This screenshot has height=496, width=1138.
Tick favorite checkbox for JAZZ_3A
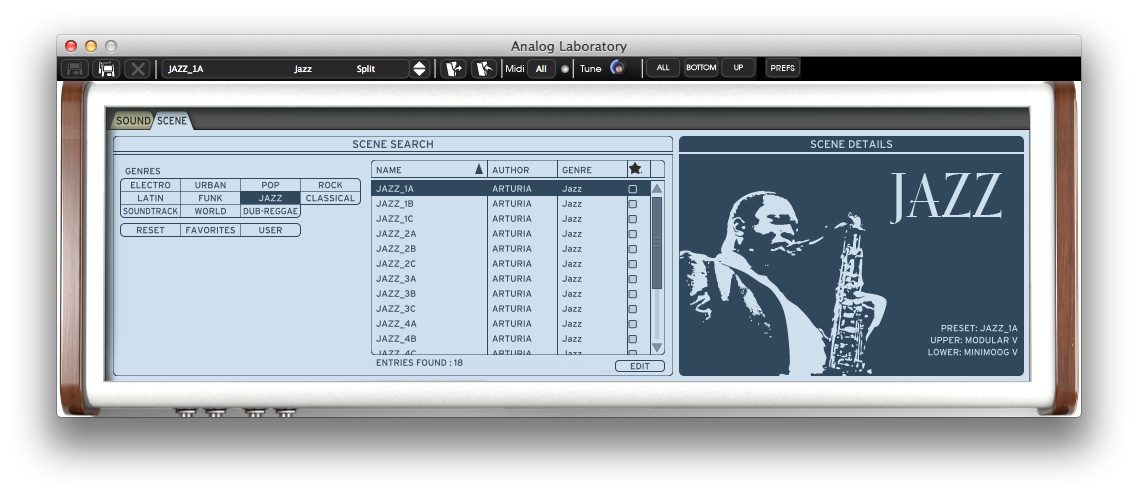coord(633,279)
